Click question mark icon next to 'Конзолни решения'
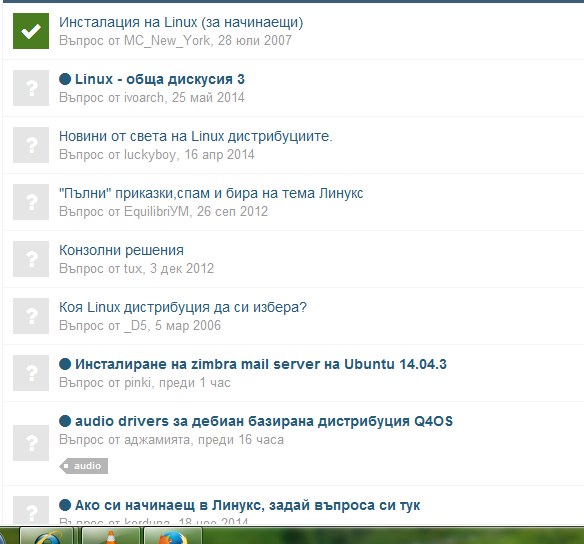This screenshot has height=544, width=584. [31, 259]
